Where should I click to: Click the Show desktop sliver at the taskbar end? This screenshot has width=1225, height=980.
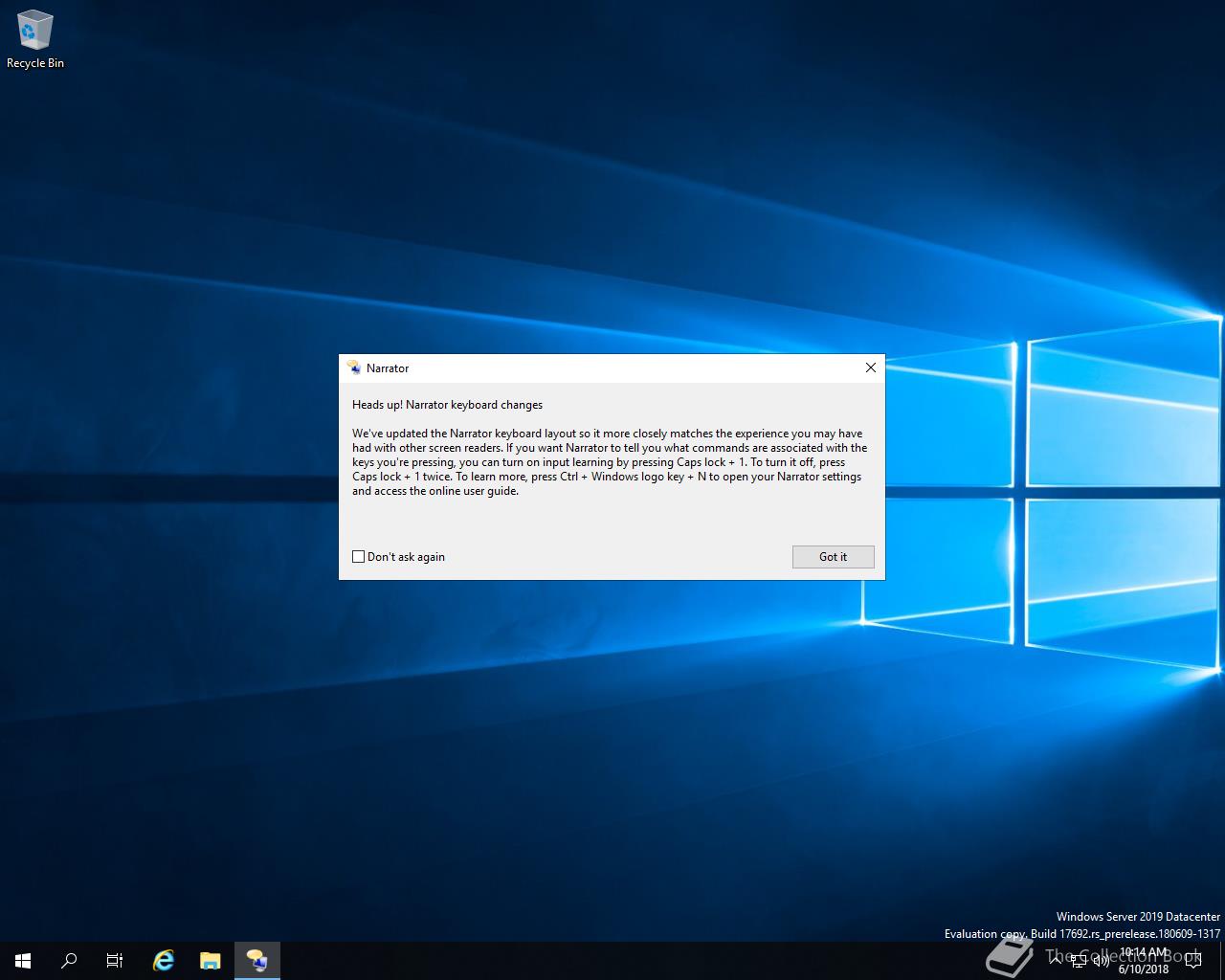click(x=1222, y=961)
